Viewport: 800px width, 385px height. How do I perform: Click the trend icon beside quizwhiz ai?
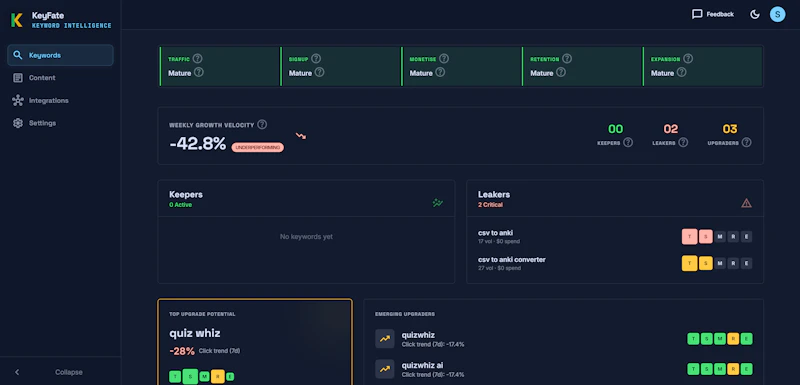385,369
